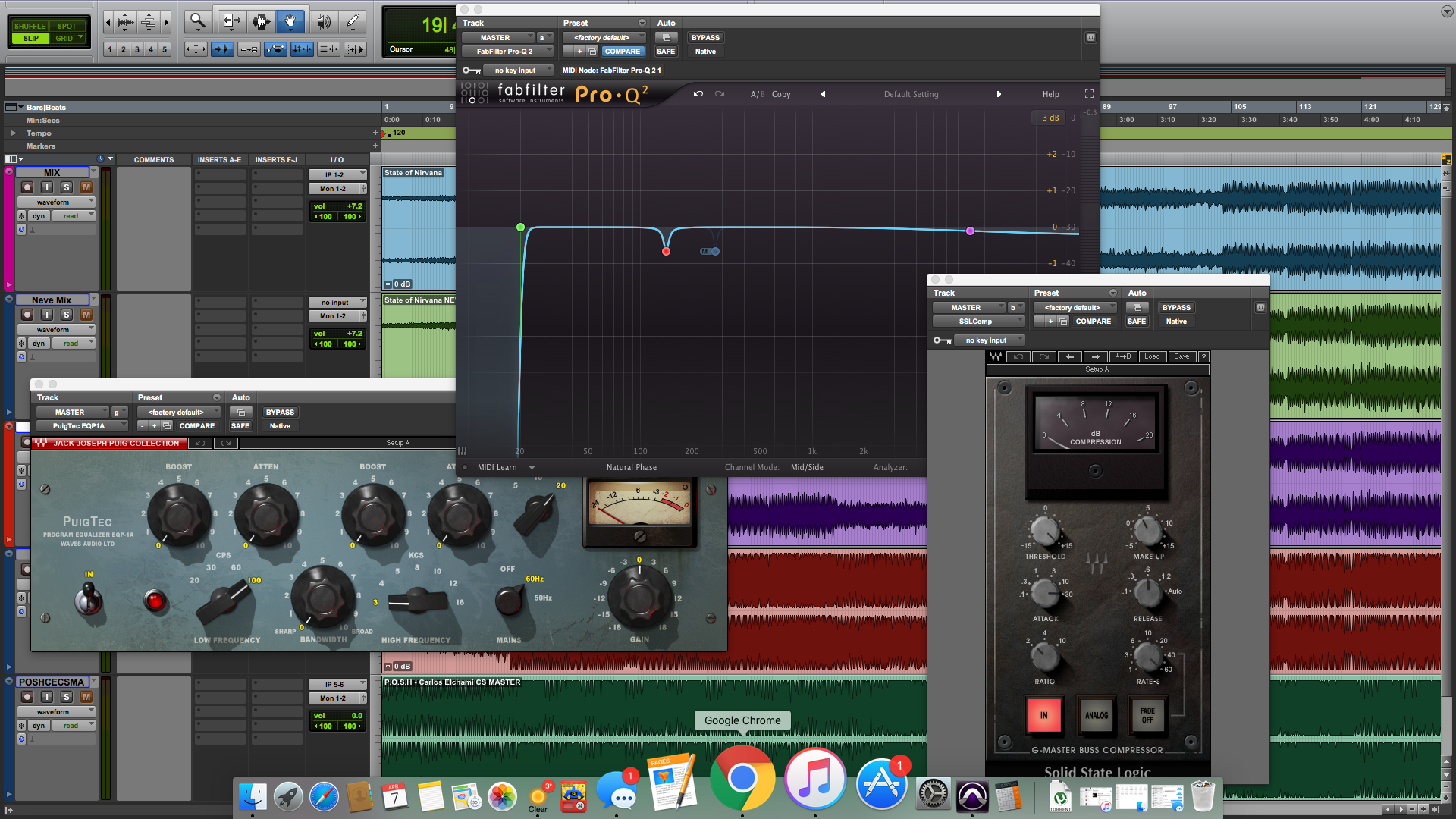Switch edit mode to SHUFFLE
This screenshot has width=1456, height=819.
coord(30,25)
